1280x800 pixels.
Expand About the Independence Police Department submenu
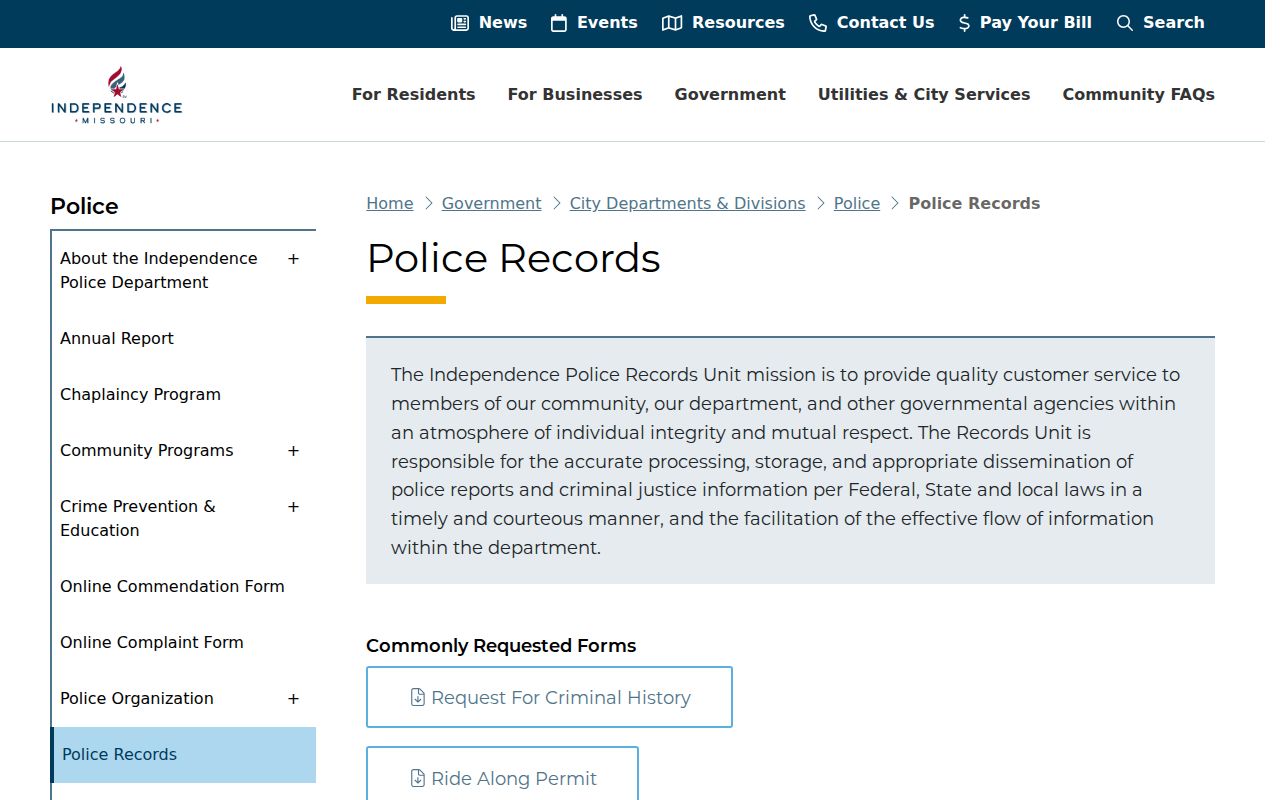(x=293, y=259)
